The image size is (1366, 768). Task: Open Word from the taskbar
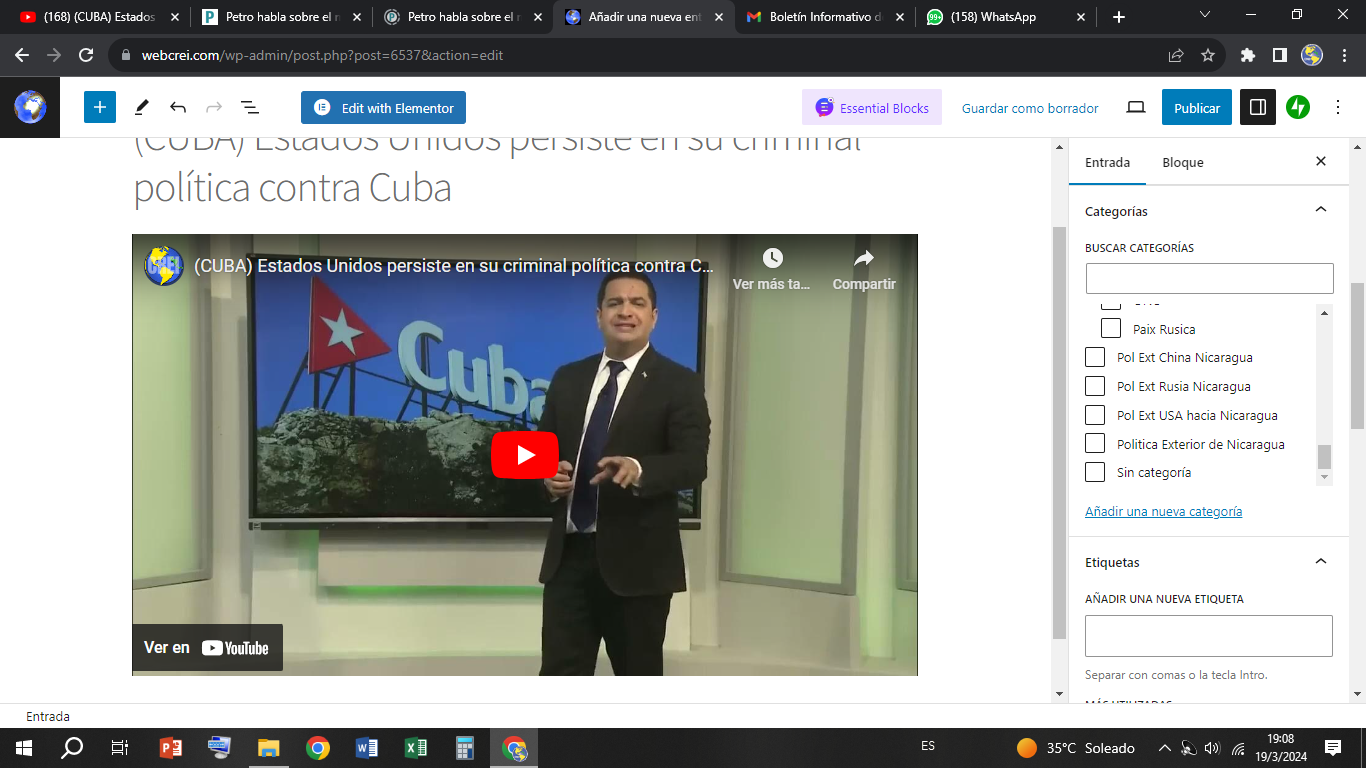367,747
